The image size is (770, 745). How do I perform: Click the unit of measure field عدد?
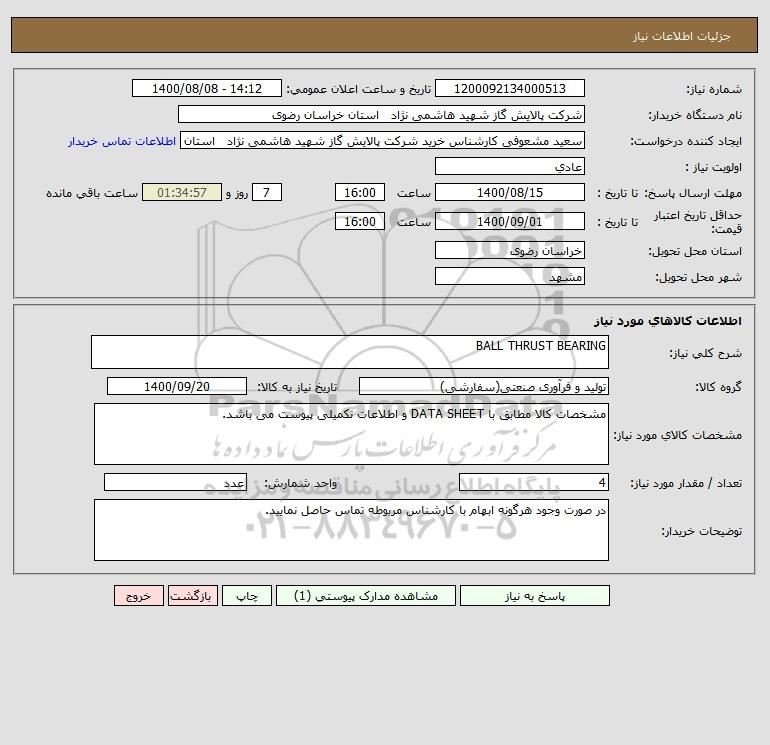pyautogui.click(x=175, y=482)
